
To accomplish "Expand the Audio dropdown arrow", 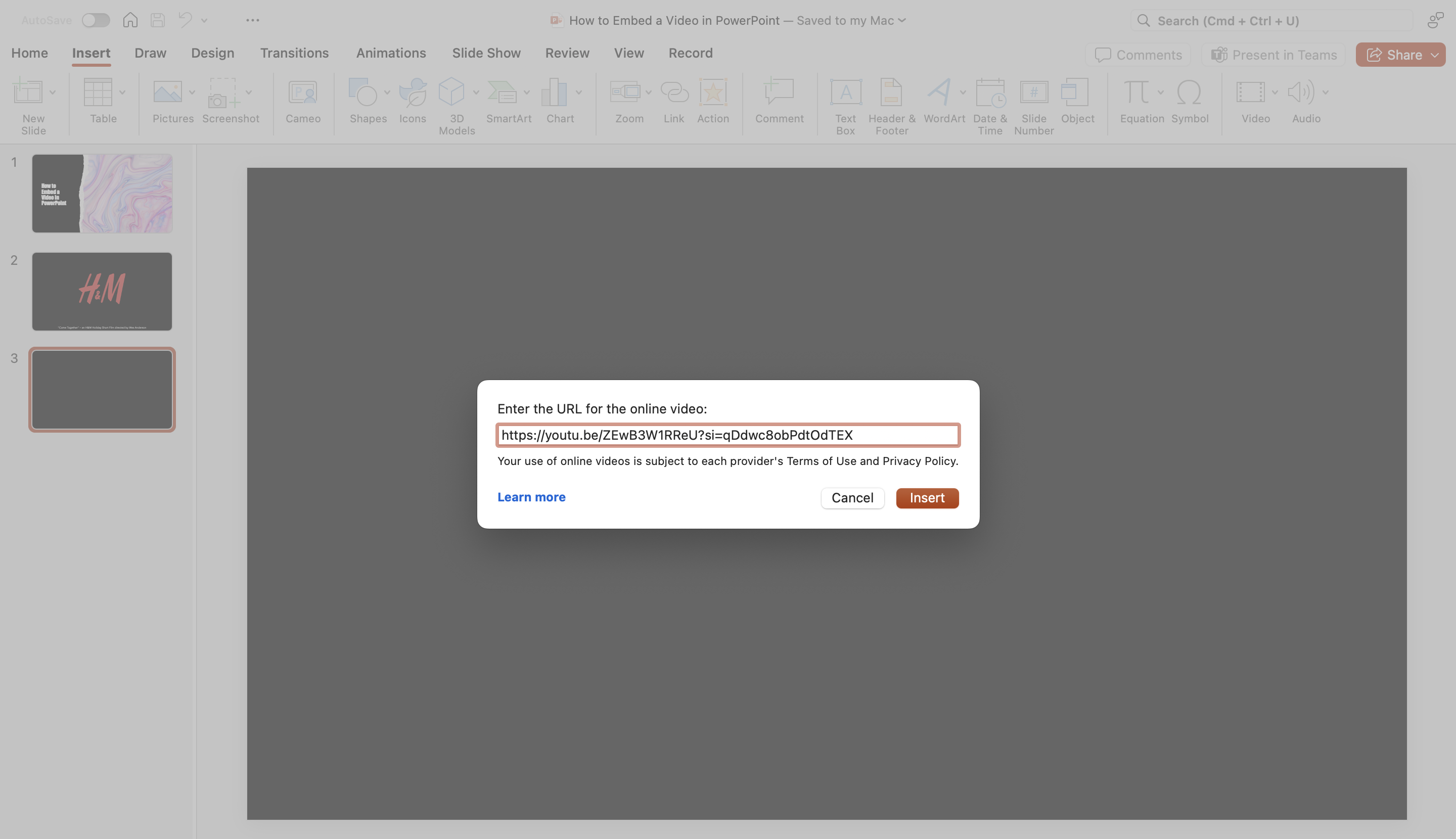I will coord(1326,92).
